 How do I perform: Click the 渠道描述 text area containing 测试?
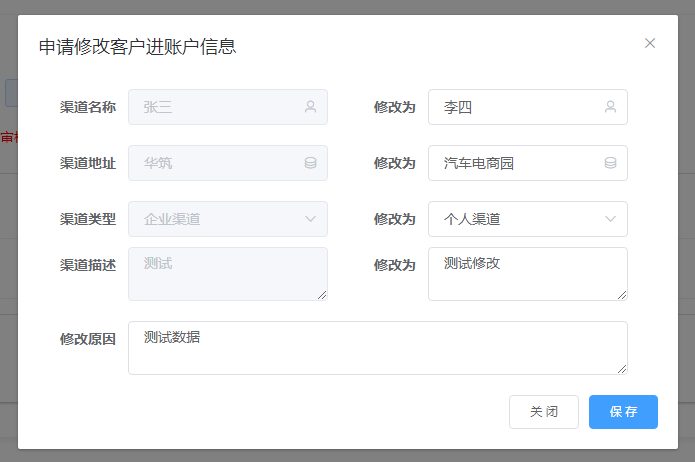(227, 274)
